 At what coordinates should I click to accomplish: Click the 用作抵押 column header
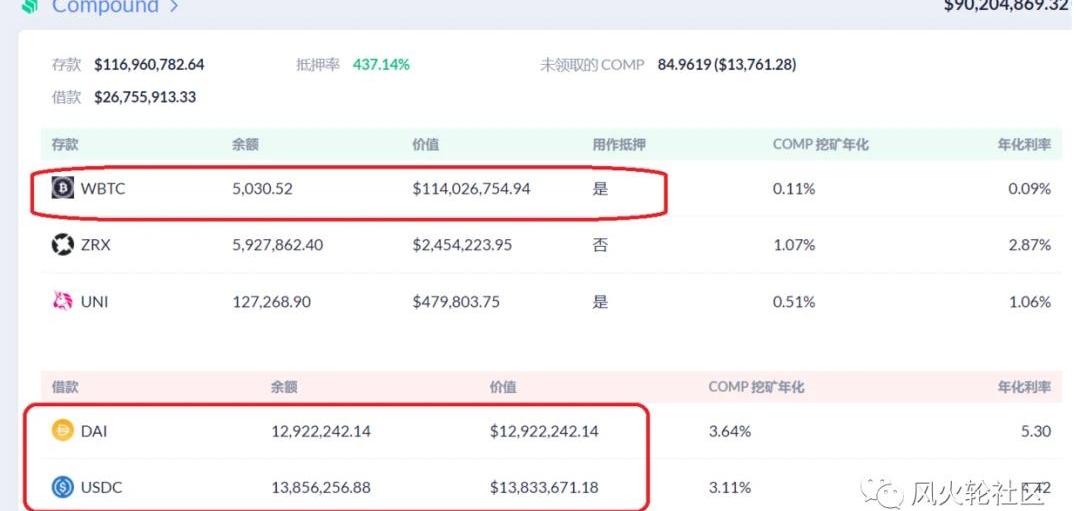[x=619, y=145]
